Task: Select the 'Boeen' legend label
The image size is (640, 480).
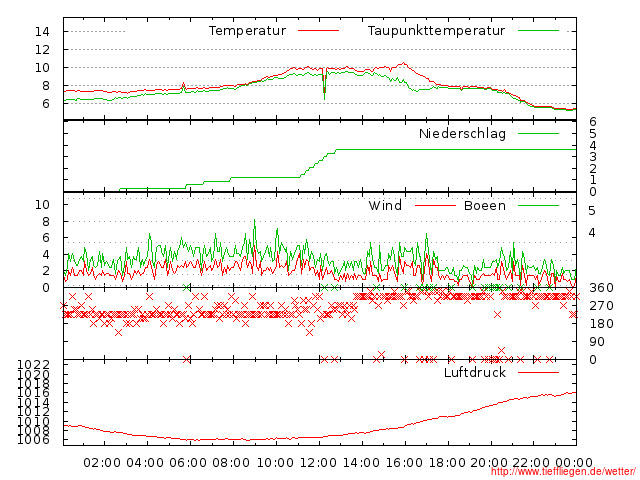Action: pyautogui.click(x=485, y=205)
